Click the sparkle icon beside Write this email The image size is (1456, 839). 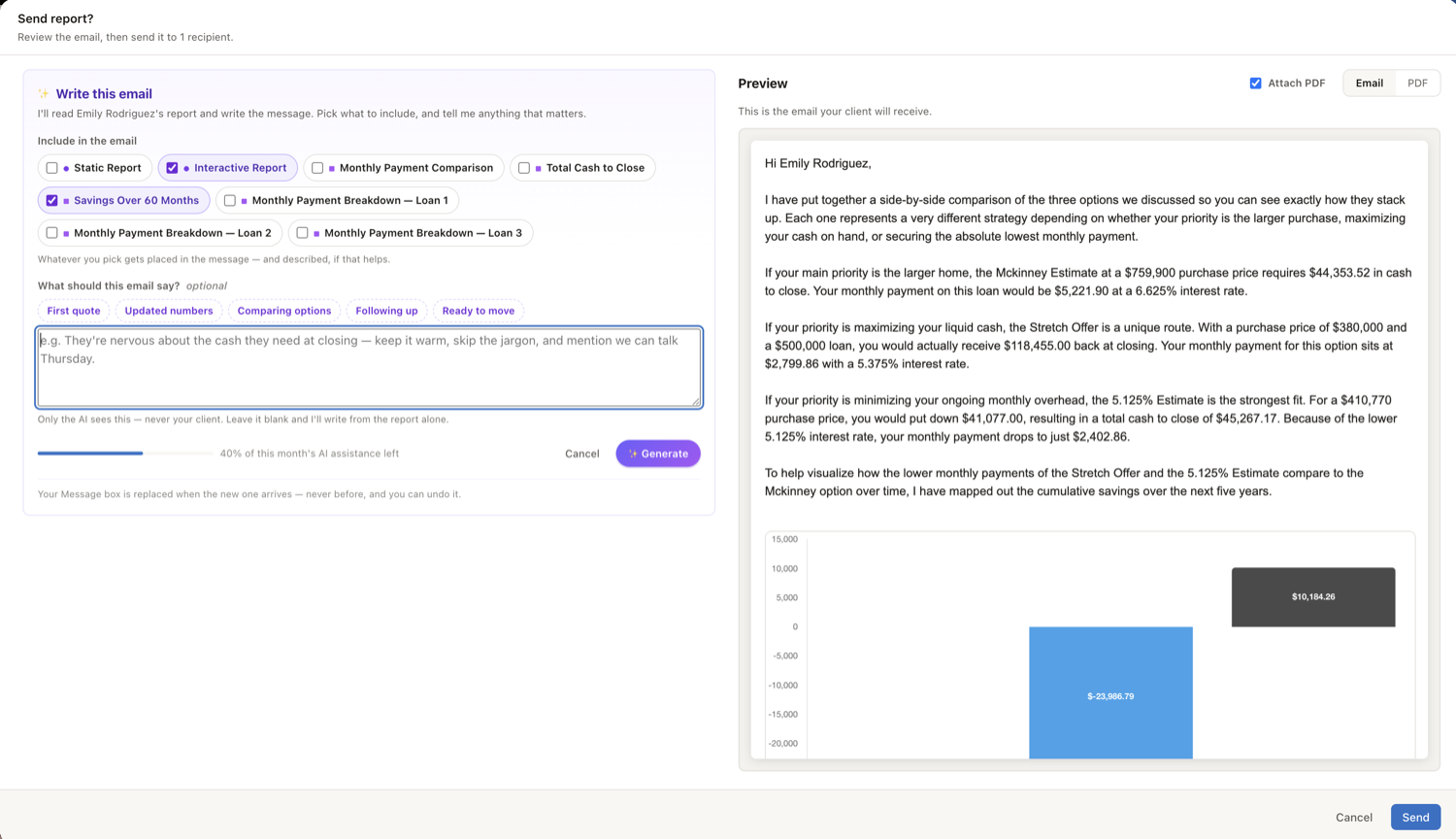(44, 94)
